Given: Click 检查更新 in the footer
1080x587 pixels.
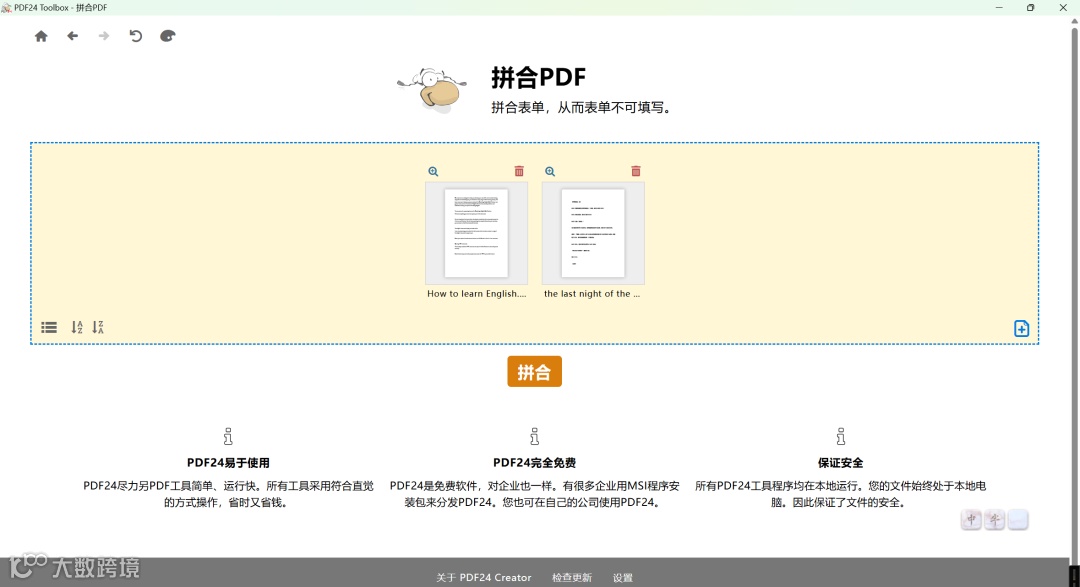Looking at the screenshot, I should [572, 577].
